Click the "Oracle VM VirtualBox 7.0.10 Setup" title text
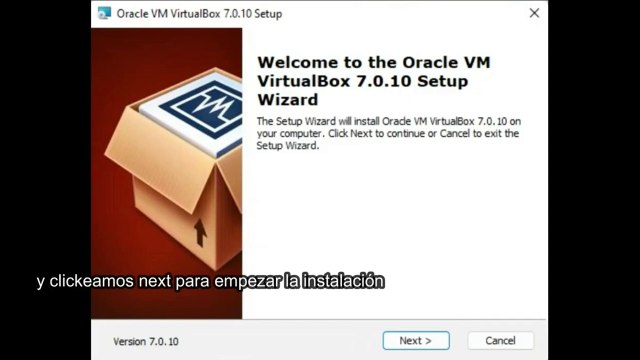The width and height of the screenshot is (640, 360). [199, 13]
